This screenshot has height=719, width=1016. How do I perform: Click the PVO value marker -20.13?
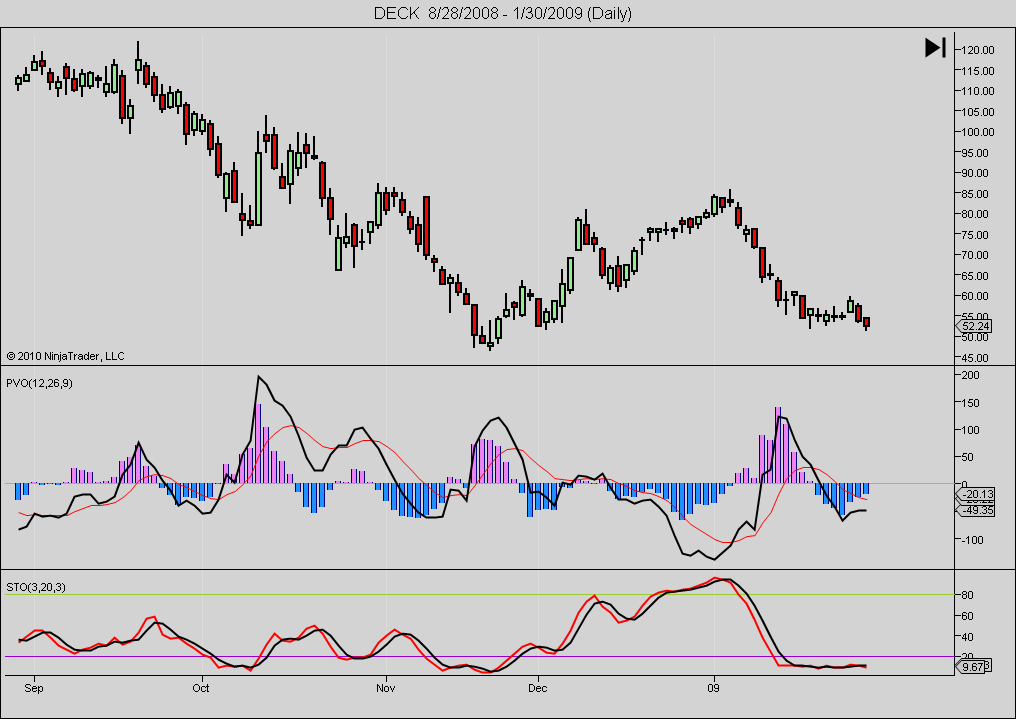pyautogui.click(x=978, y=494)
